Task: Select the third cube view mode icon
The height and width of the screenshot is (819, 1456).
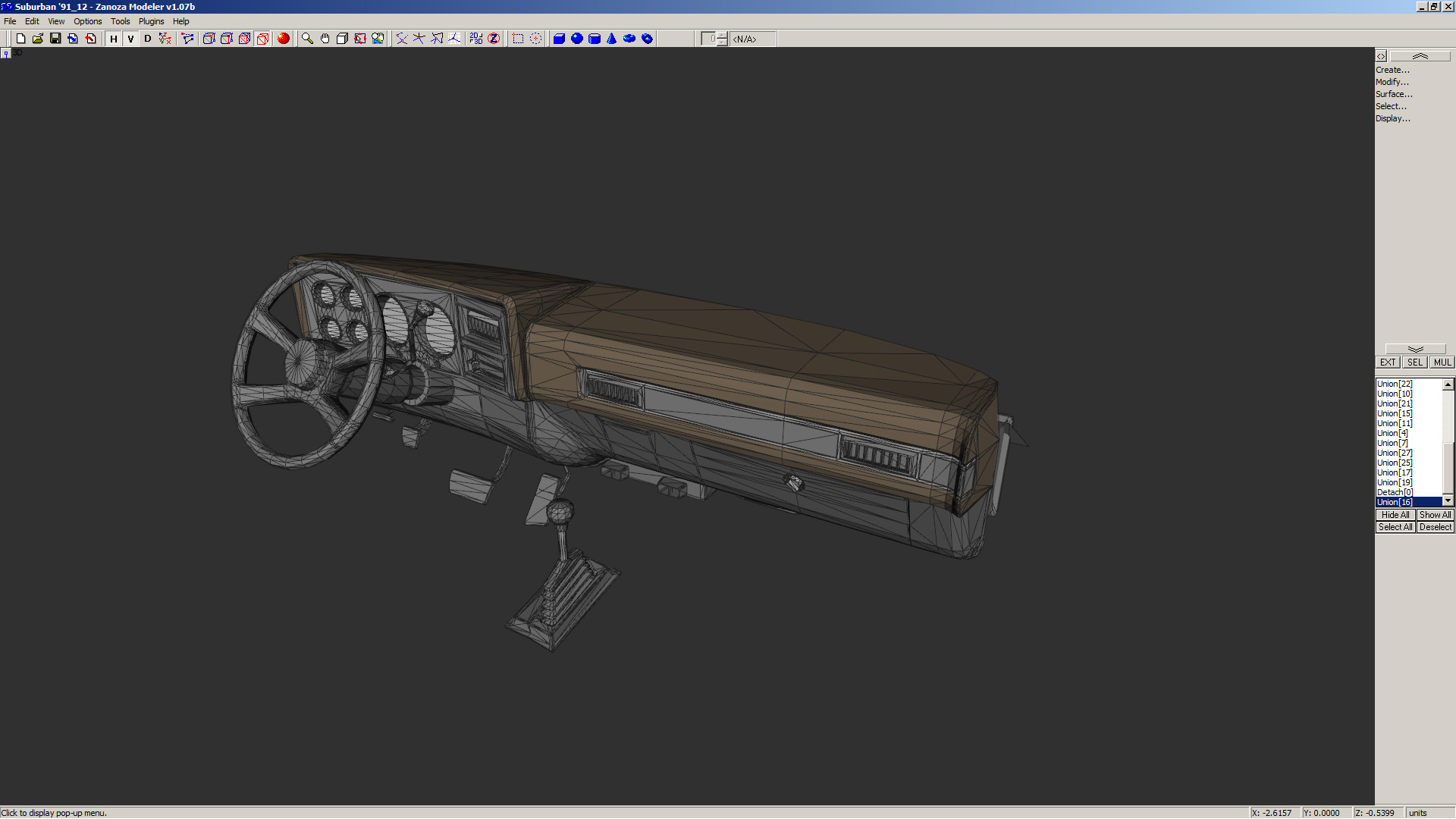Action: (x=244, y=39)
